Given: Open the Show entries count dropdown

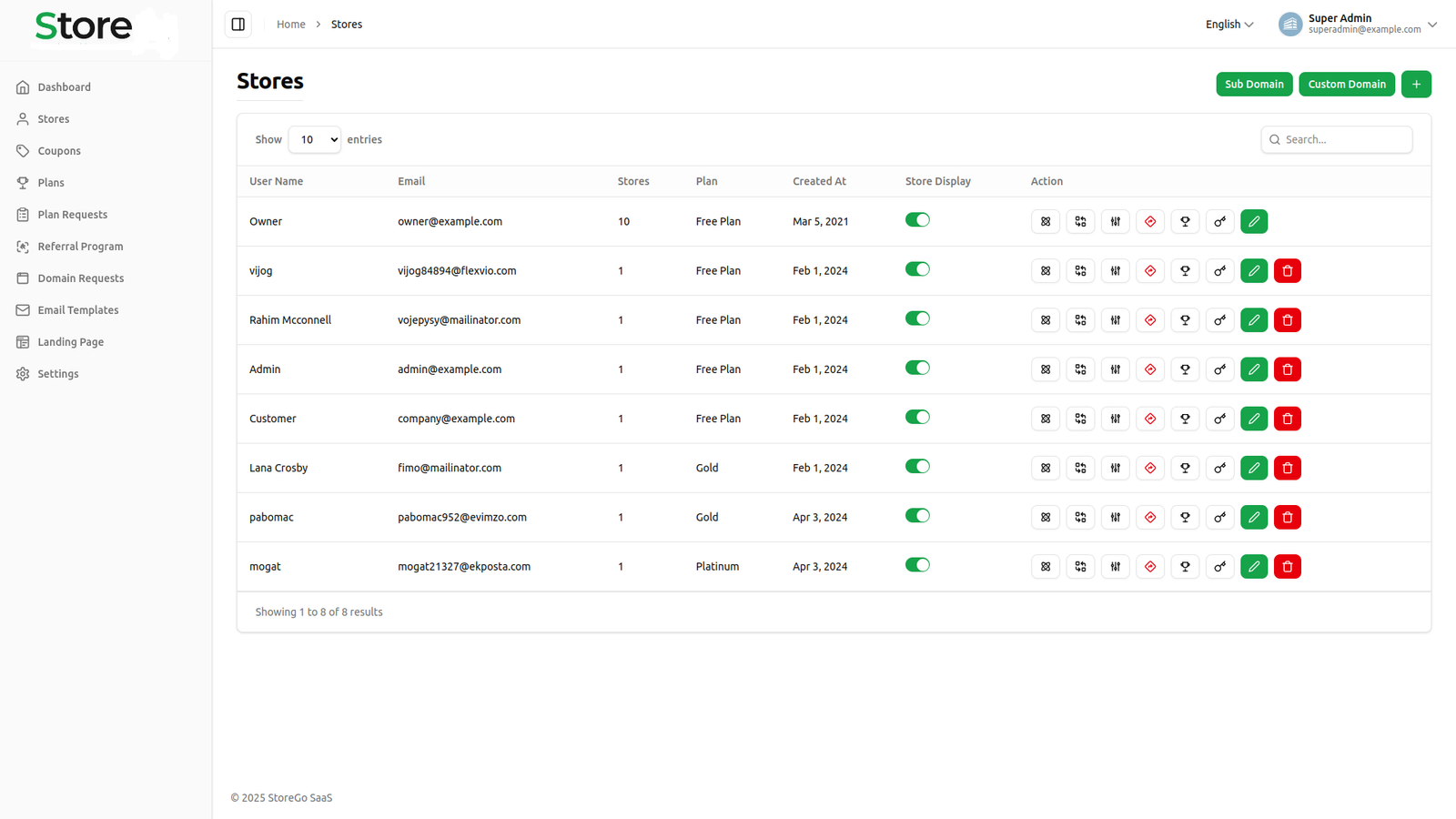Looking at the screenshot, I should 315,139.
